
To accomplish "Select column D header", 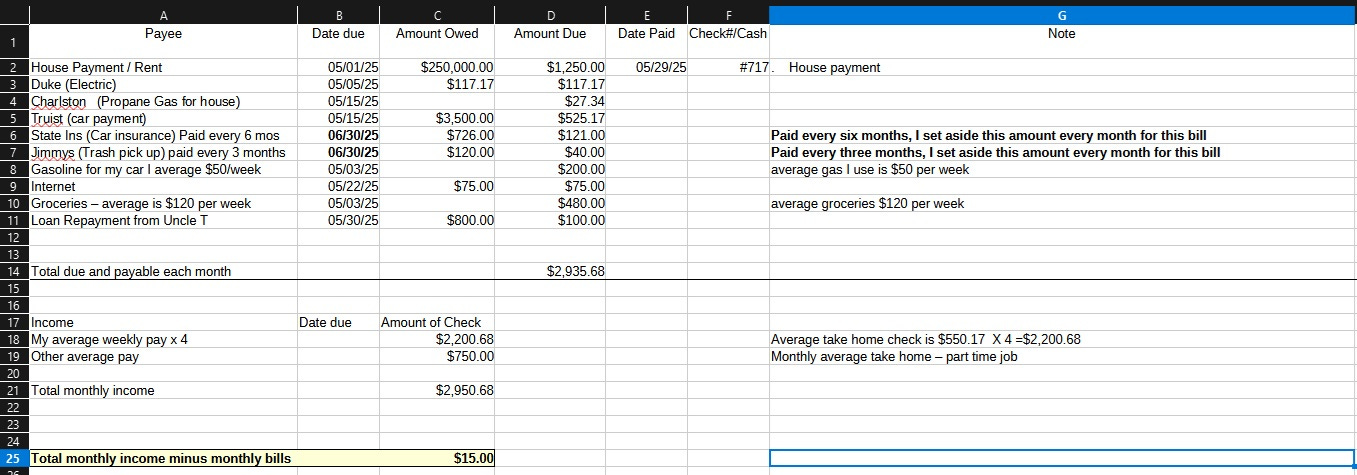I will point(551,15).
